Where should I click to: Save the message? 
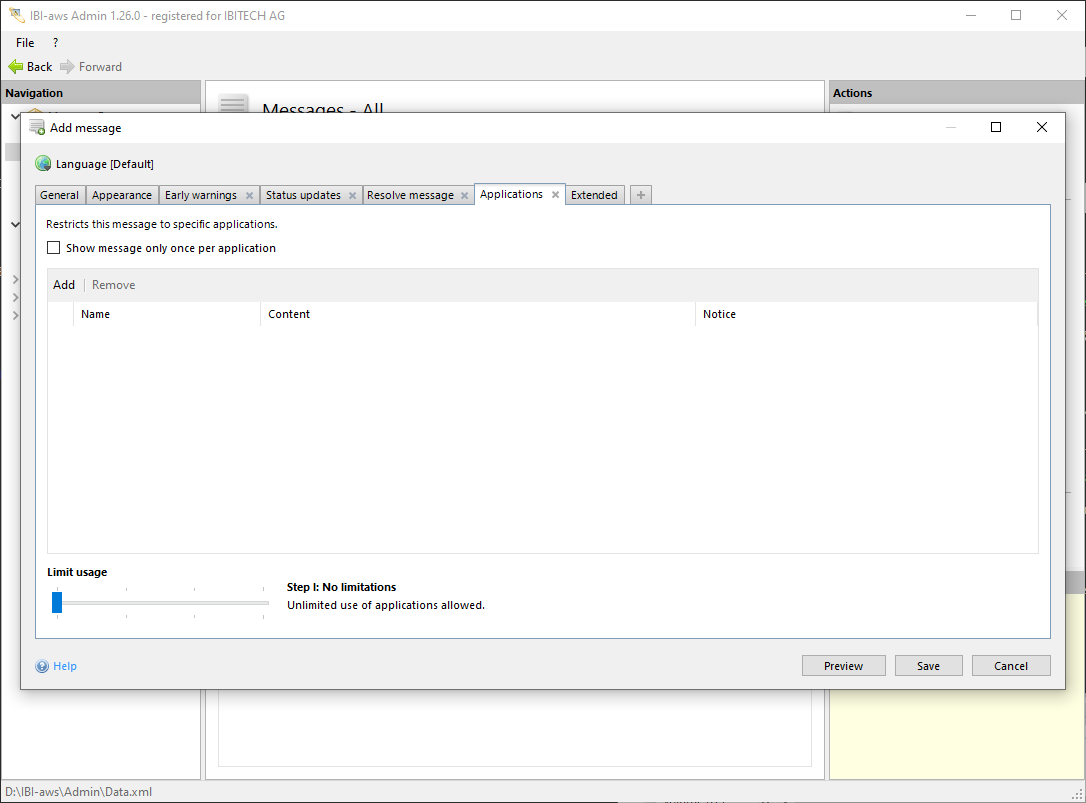pos(928,666)
